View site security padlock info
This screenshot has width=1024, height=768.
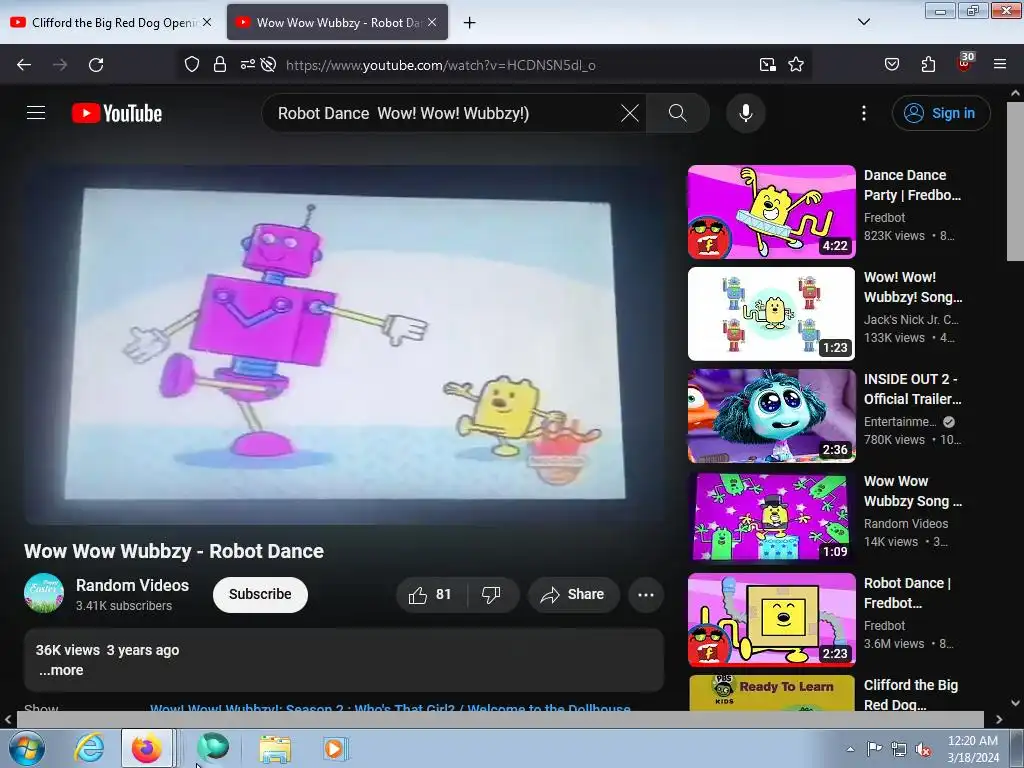219,64
